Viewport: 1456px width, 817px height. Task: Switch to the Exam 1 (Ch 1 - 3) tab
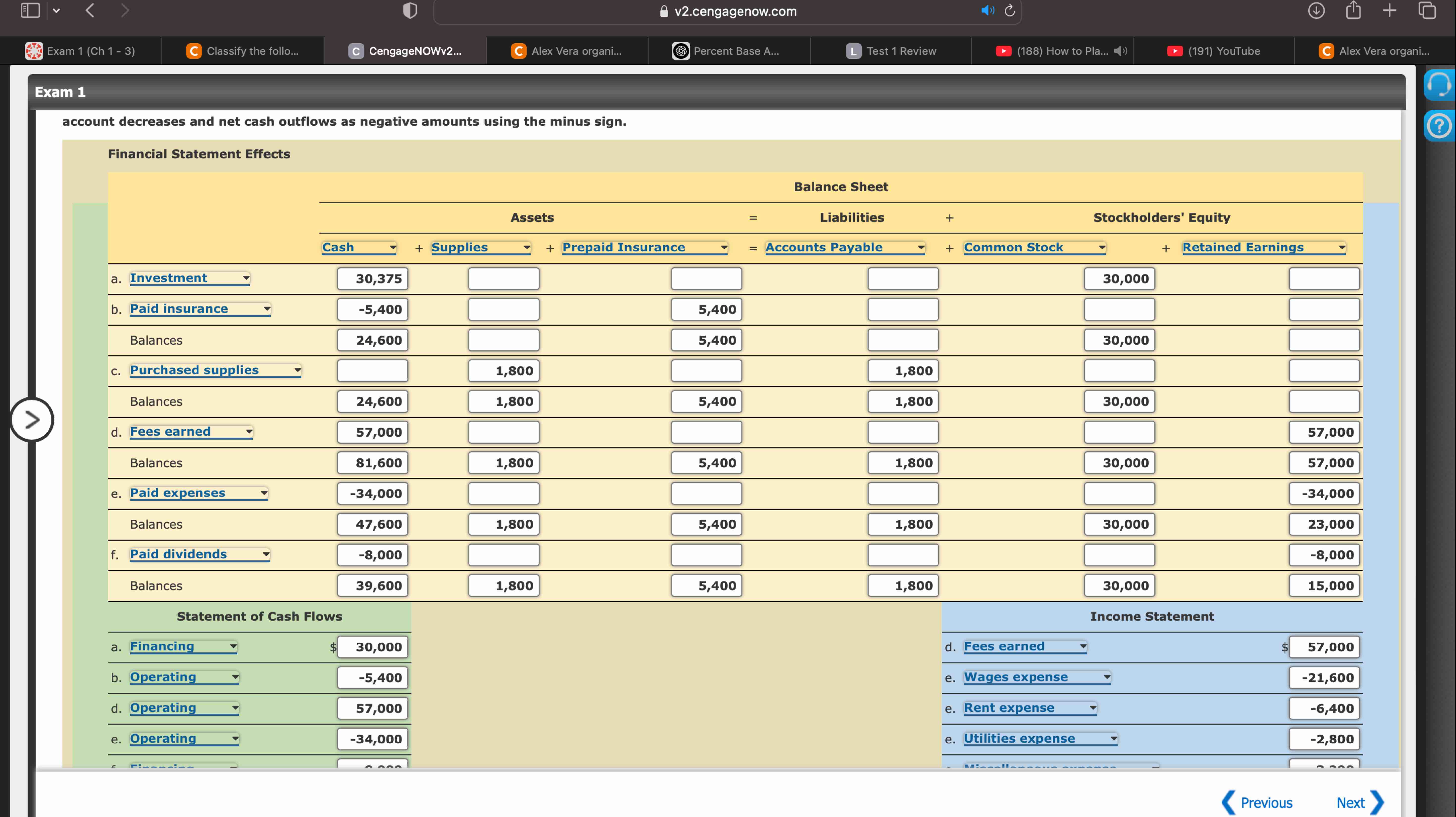81,51
